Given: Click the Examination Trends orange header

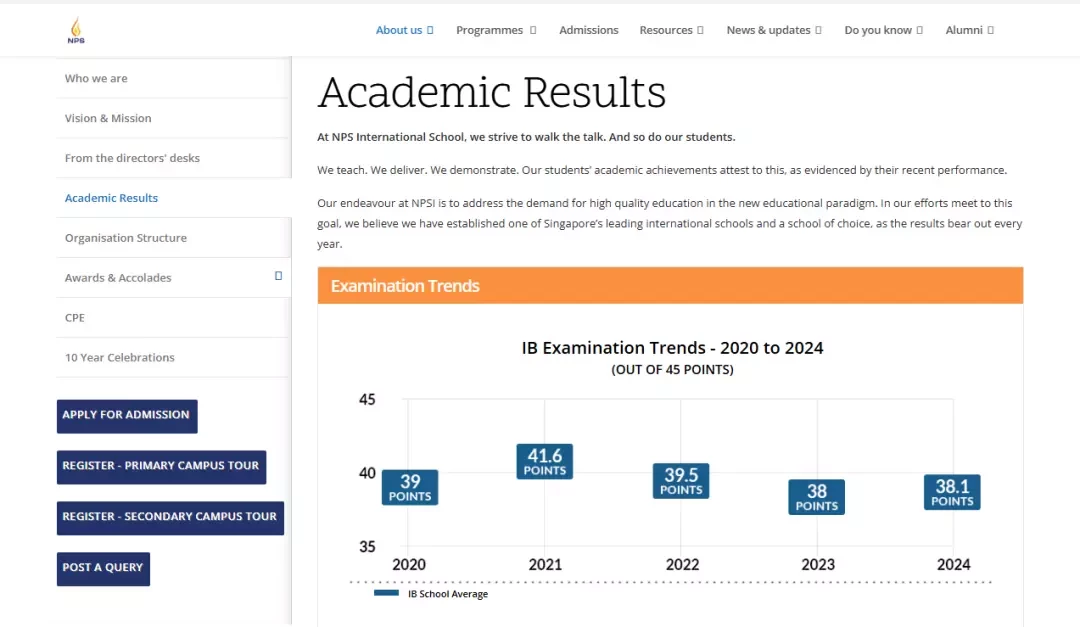Looking at the screenshot, I should pyautogui.click(x=670, y=286).
